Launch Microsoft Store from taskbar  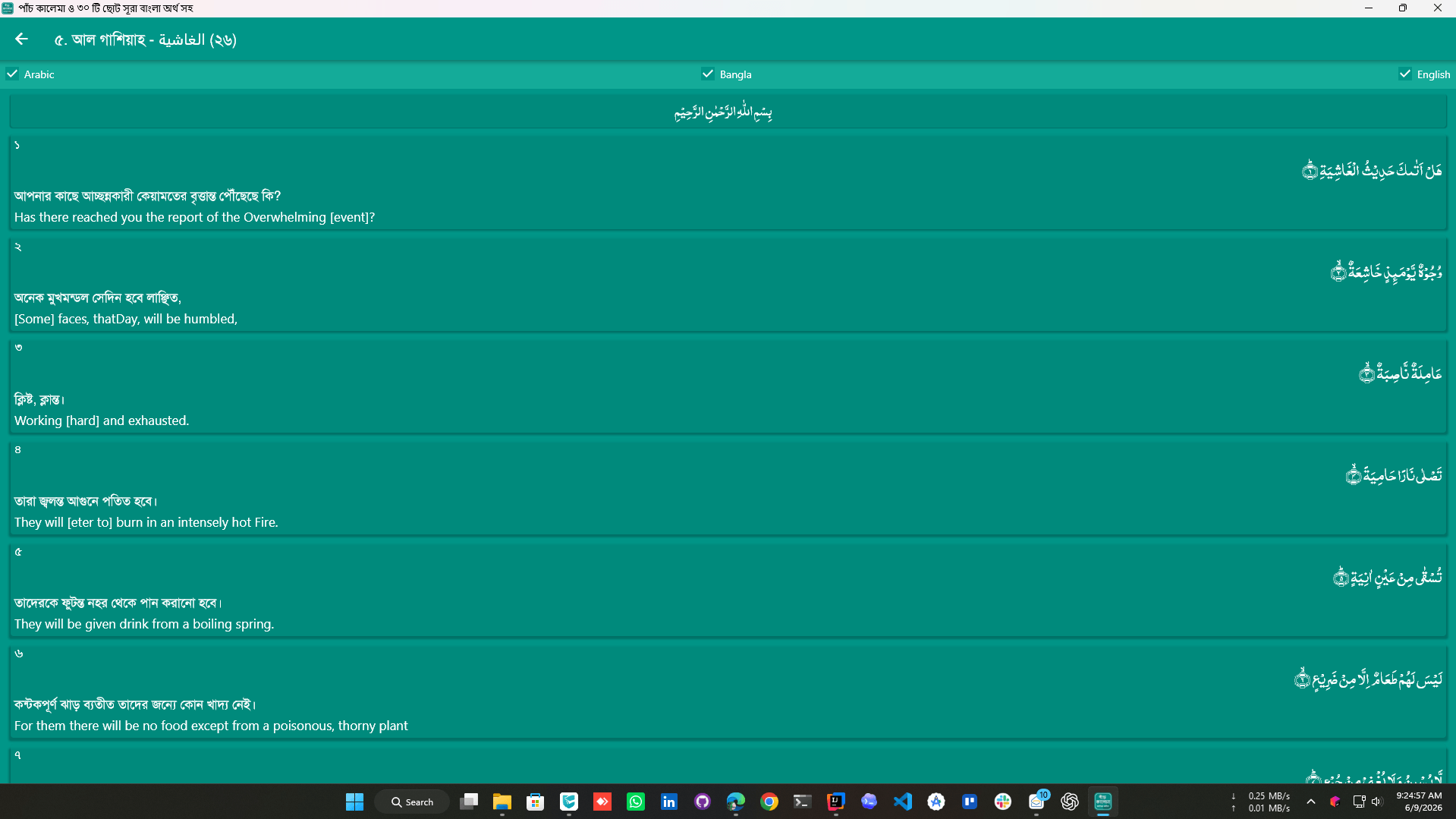[x=536, y=802]
